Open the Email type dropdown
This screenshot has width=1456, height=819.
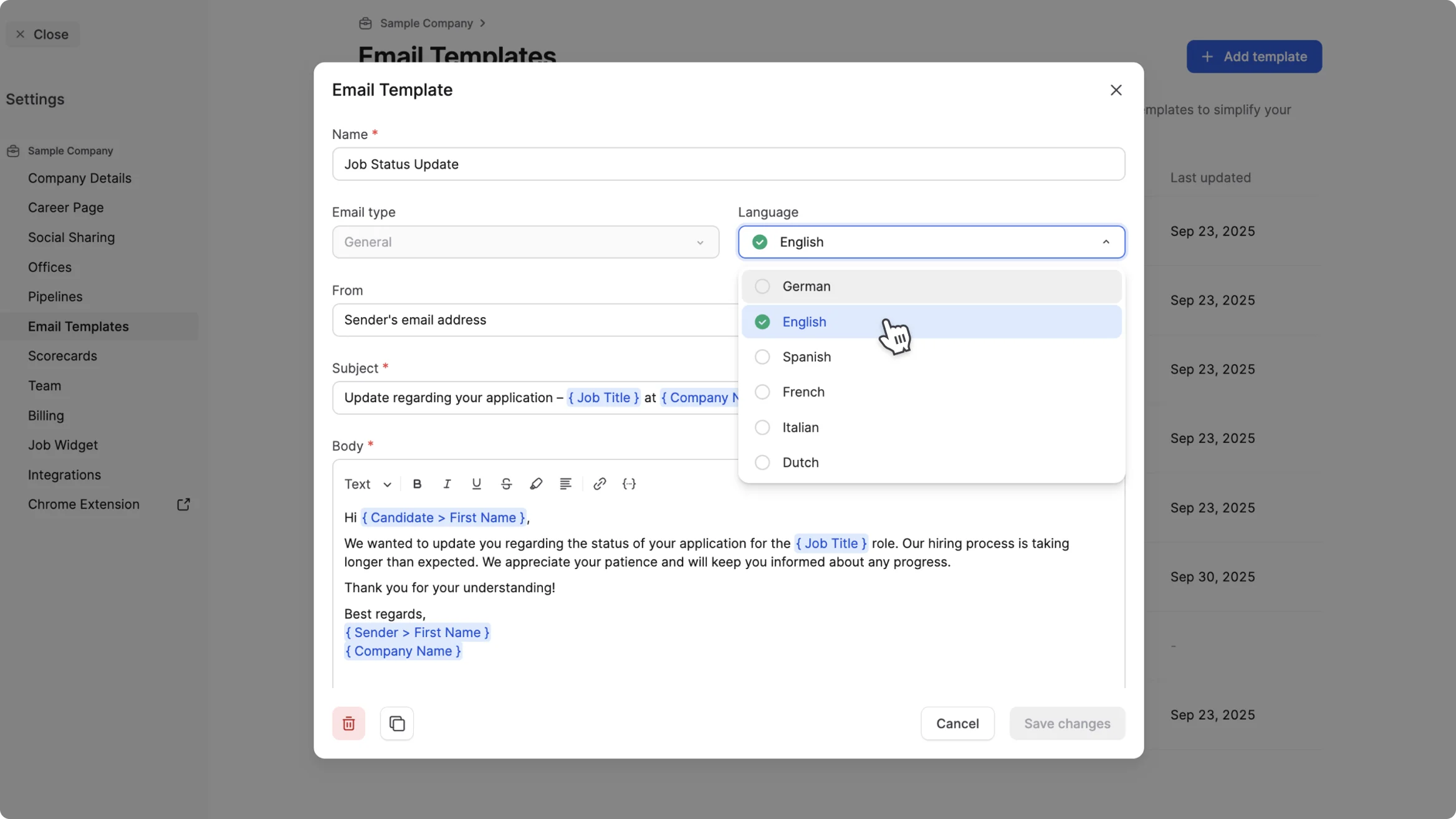(525, 242)
